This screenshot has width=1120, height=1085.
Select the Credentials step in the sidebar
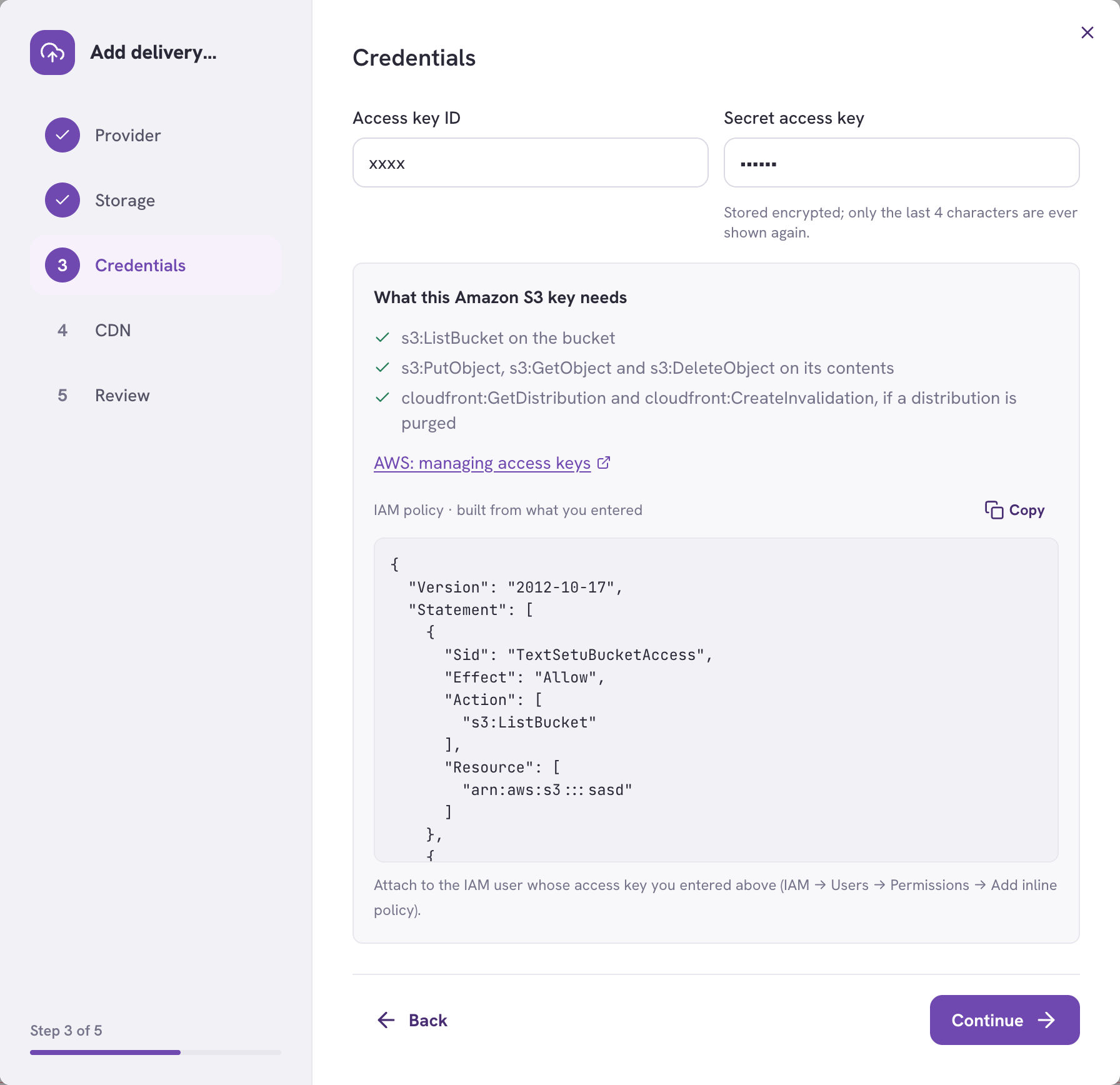(x=156, y=265)
